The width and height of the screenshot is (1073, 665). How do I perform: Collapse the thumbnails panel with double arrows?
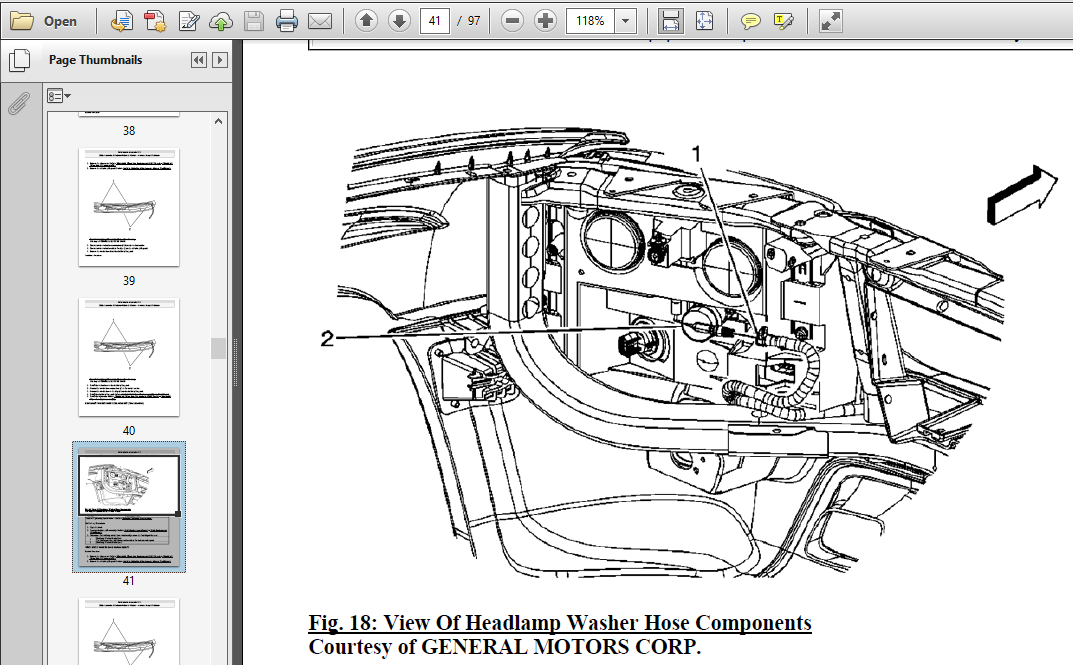click(198, 60)
